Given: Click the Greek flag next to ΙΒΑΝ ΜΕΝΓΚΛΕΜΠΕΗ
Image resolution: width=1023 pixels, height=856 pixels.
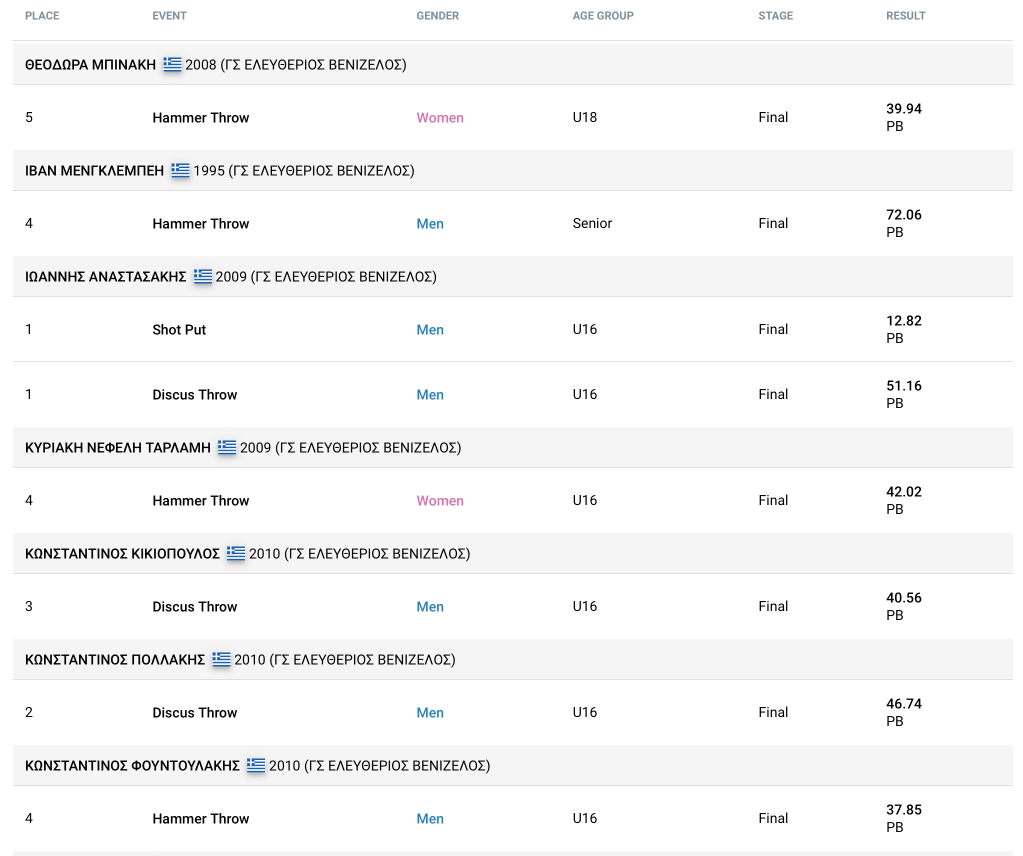Looking at the screenshot, I should pos(180,171).
